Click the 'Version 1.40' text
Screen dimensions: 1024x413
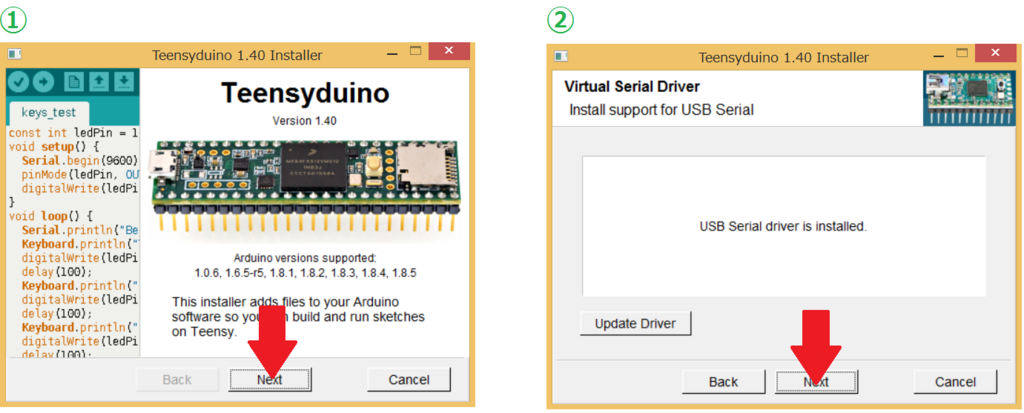[304, 121]
